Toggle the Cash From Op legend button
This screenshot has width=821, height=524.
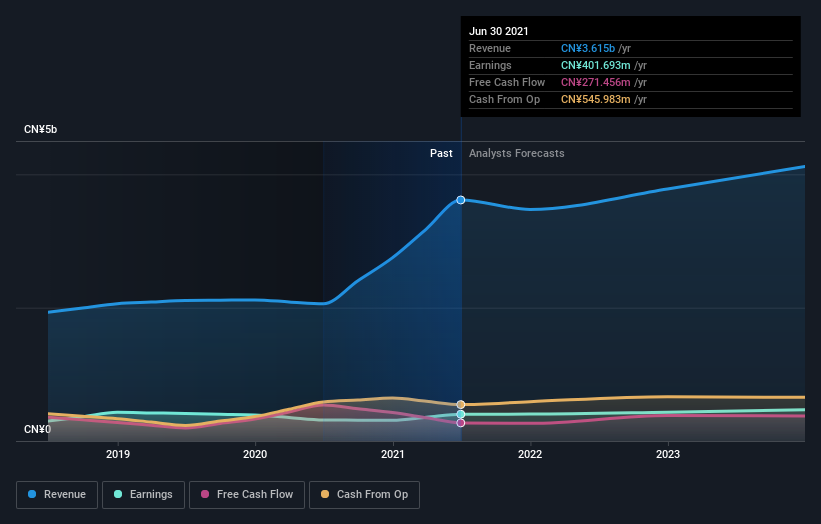tap(364, 495)
